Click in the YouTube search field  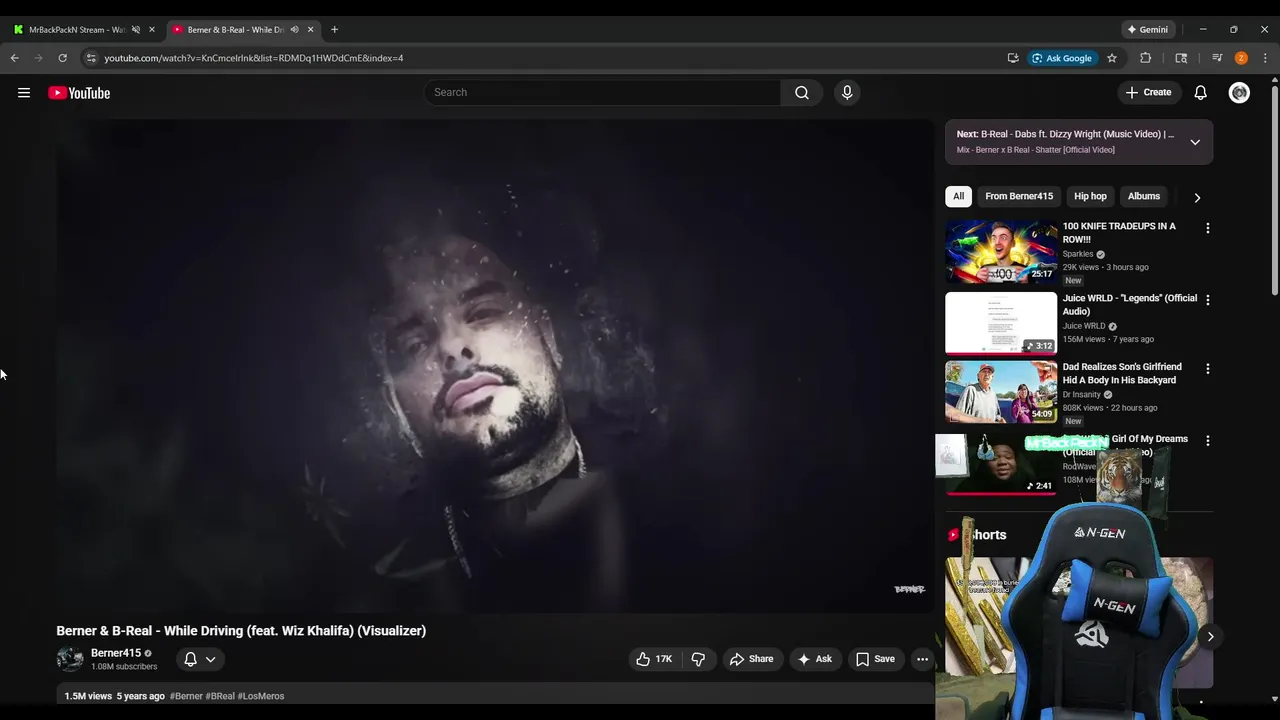603,92
